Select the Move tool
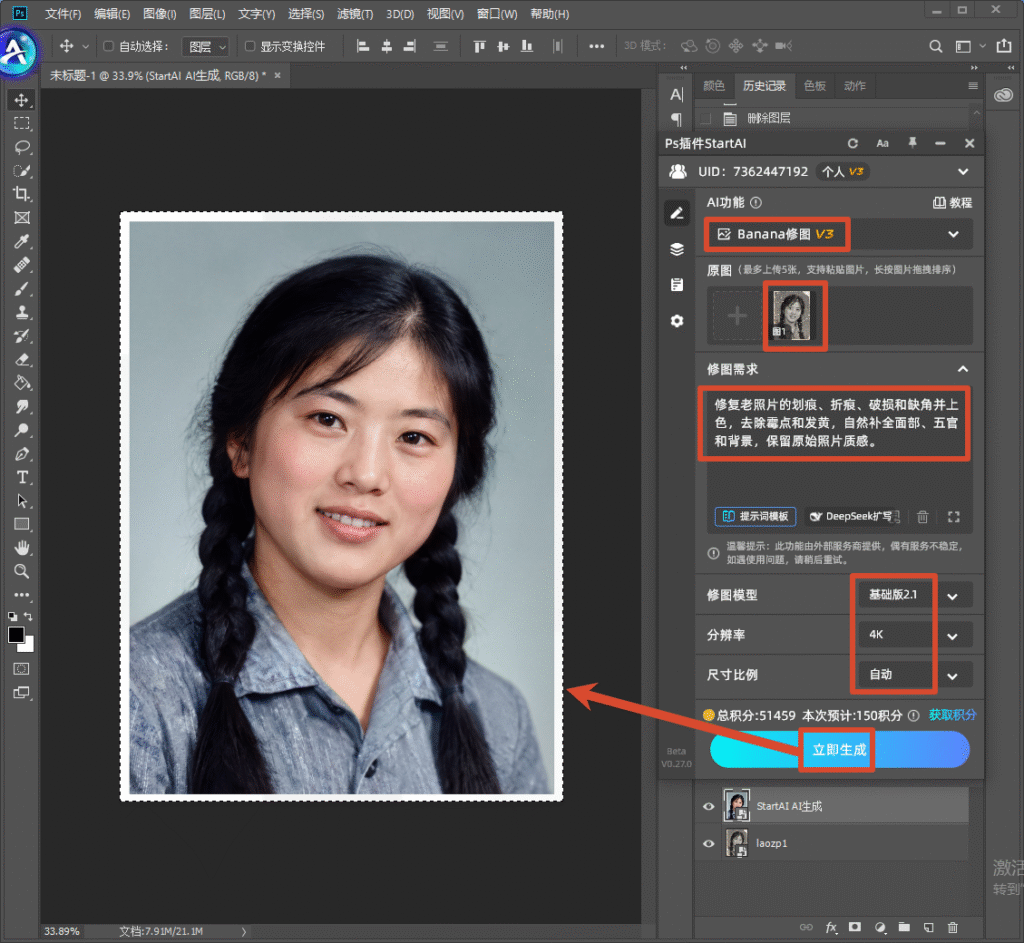Image resolution: width=1024 pixels, height=943 pixels. [22, 100]
